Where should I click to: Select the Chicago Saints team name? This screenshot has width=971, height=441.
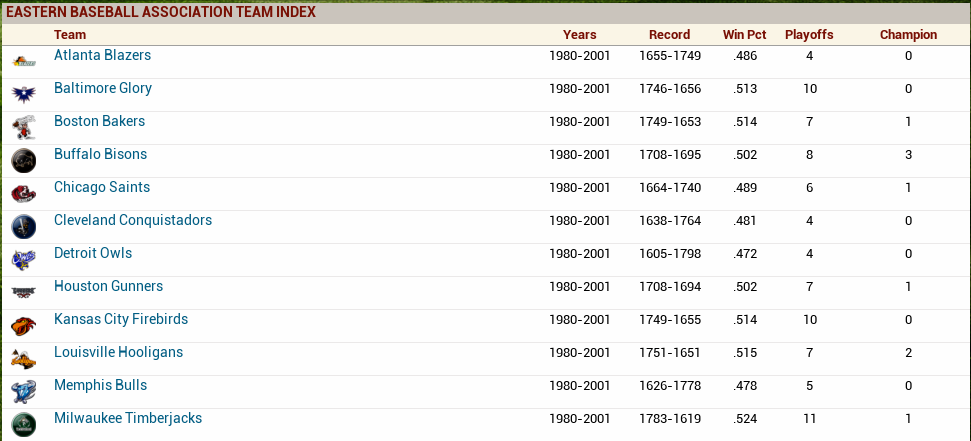tap(102, 187)
